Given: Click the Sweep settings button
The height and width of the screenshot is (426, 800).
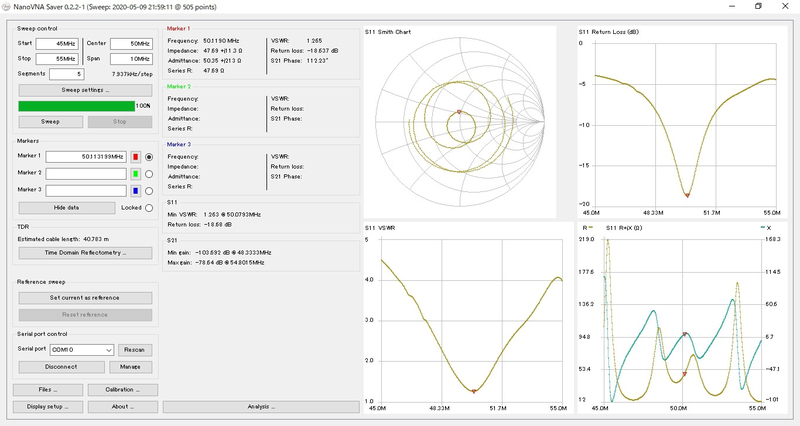Looking at the screenshot, I should point(85,90).
